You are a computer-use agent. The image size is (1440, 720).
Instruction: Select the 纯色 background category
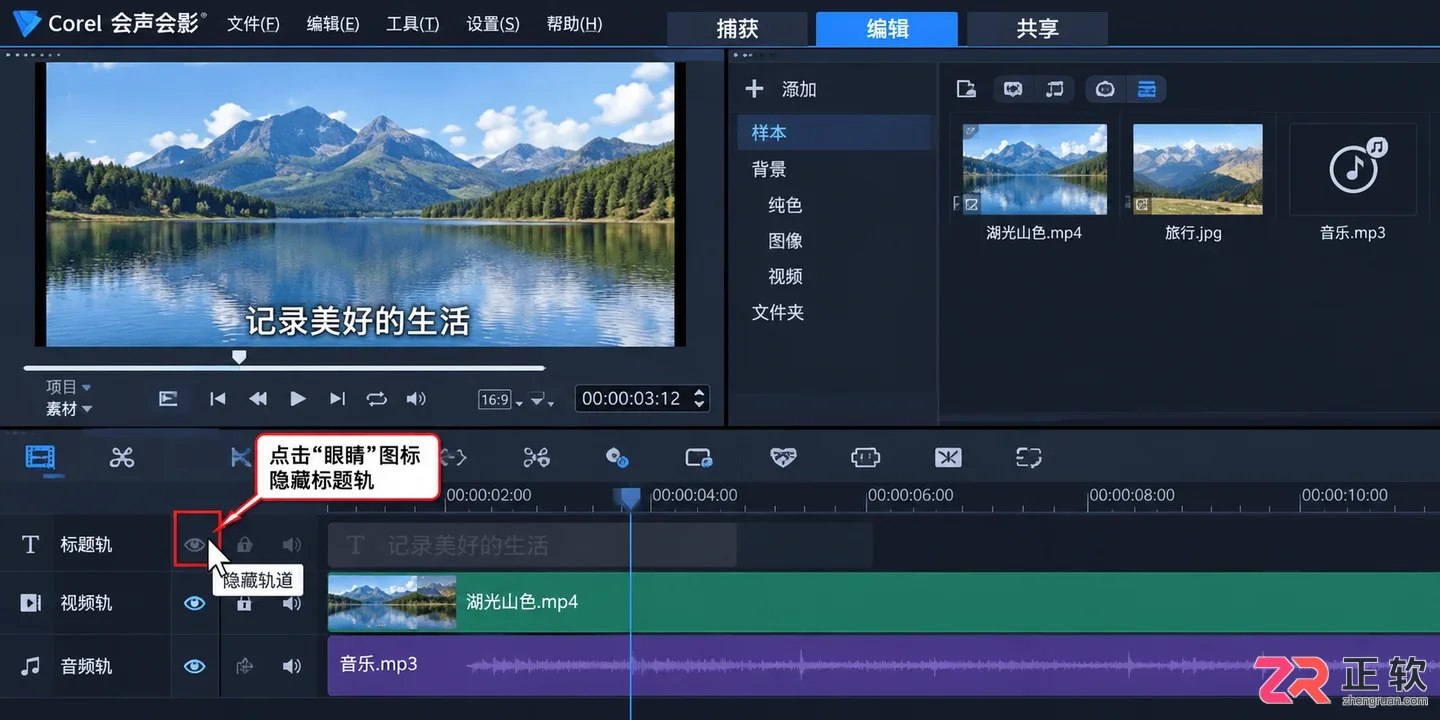click(785, 205)
